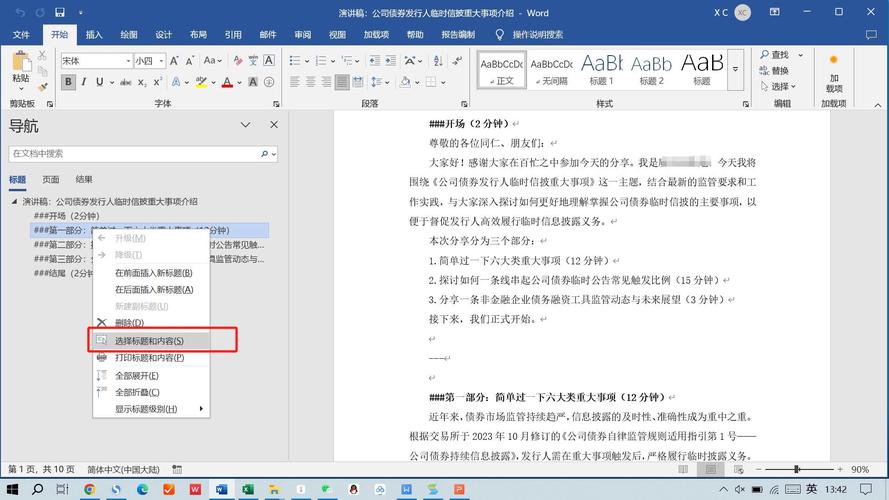Screen dimensions: 889x500
Task: Open navigation pane options chevron
Action: point(245,125)
